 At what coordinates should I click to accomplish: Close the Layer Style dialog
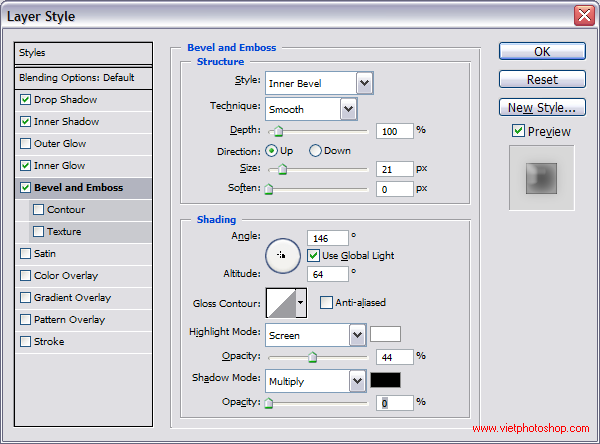[x=584, y=16]
